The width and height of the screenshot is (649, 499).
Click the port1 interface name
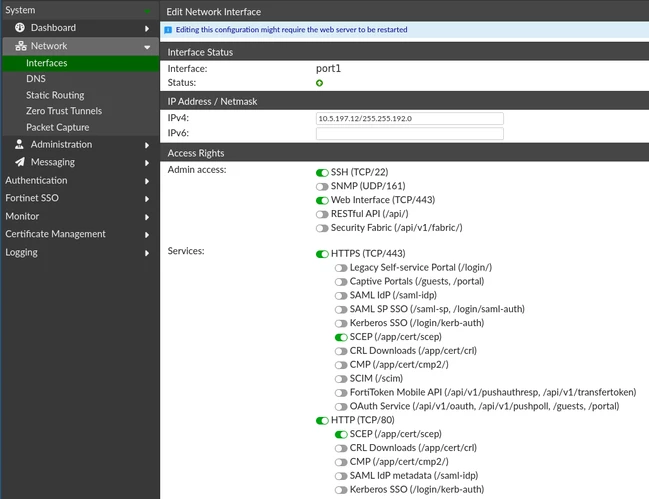(x=329, y=69)
